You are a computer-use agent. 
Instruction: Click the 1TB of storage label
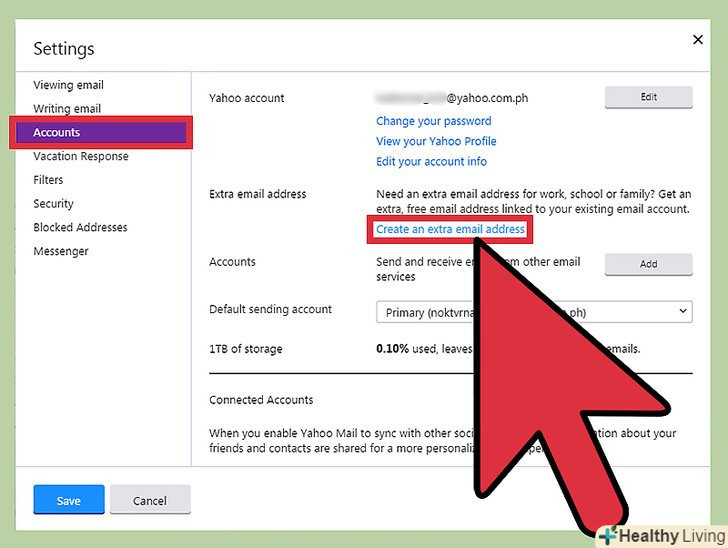point(246,349)
